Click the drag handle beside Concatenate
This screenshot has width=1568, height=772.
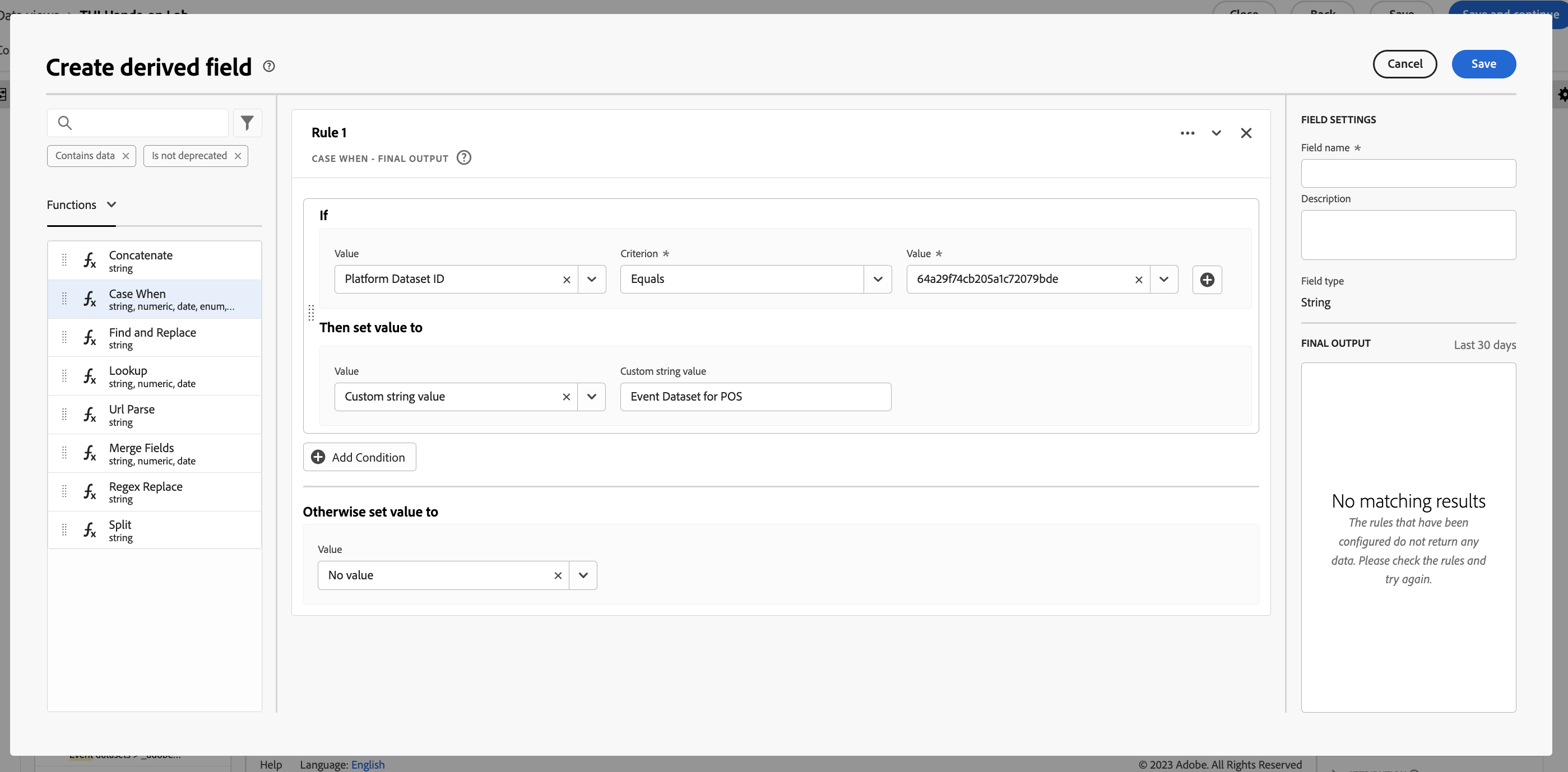click(64, 261)
